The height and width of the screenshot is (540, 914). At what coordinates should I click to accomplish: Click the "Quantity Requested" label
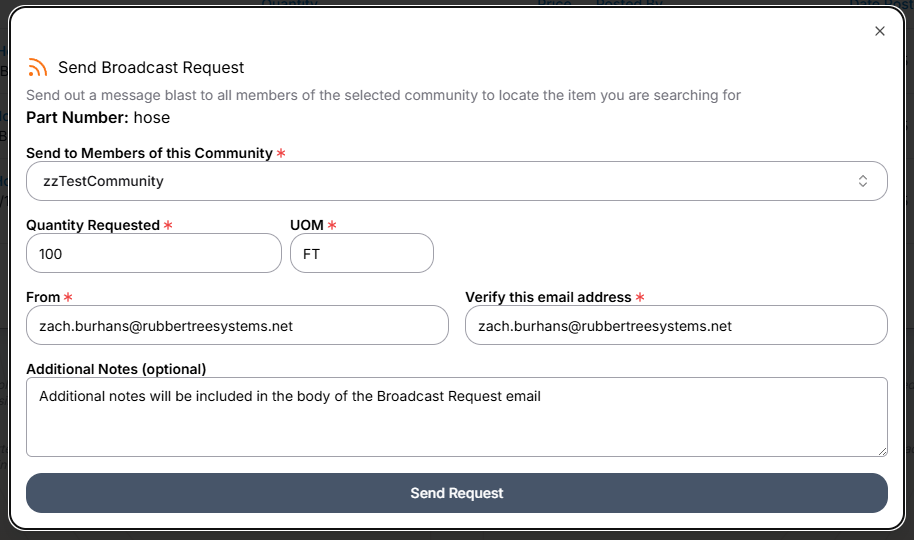tap(93, 225)
